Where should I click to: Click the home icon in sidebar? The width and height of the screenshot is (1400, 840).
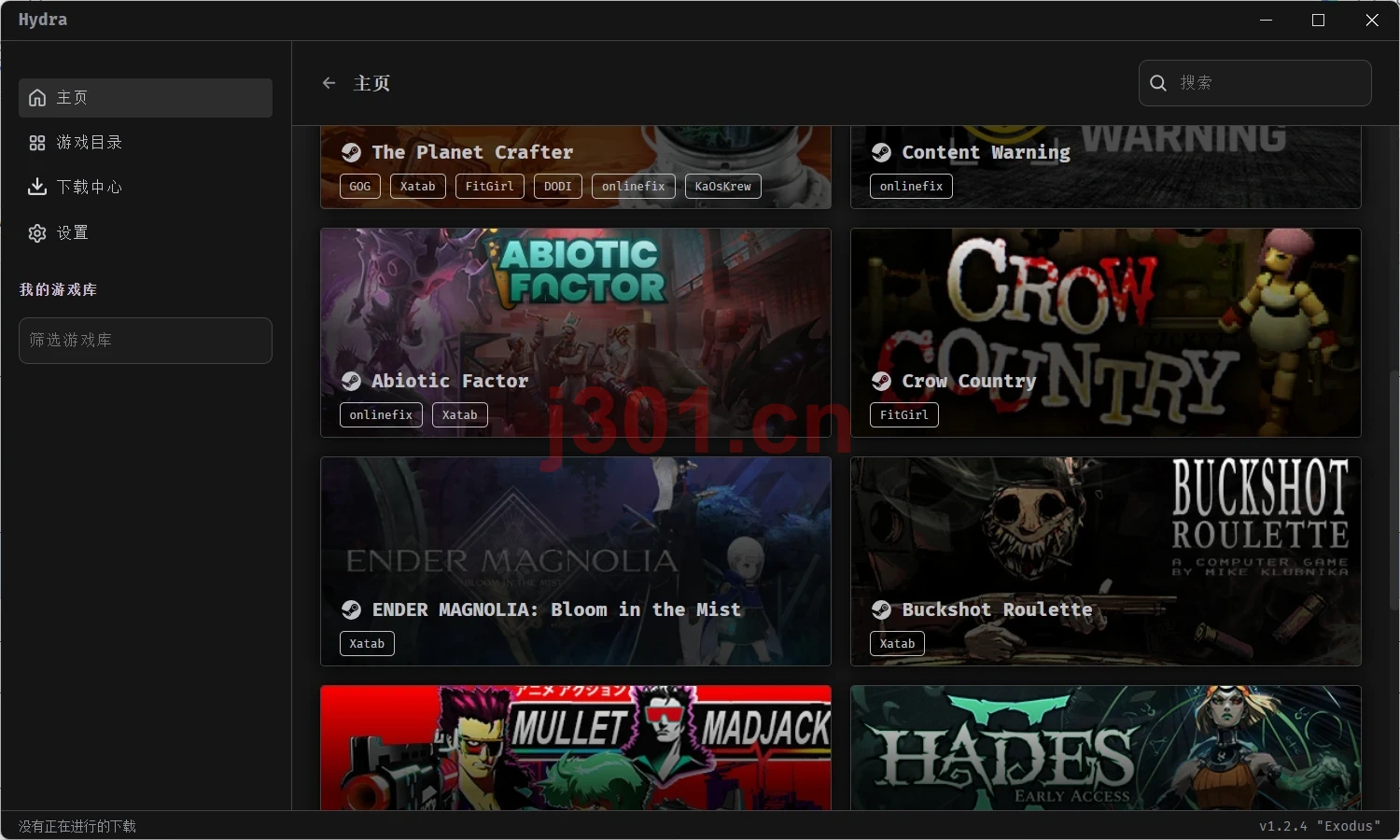pyautogui.click(x=37, y=98)
